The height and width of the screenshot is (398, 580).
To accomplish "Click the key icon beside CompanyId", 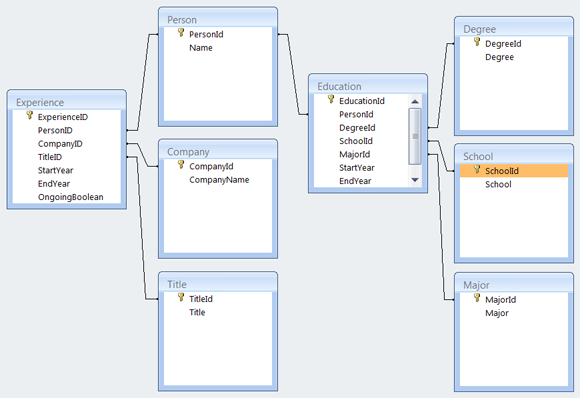I will 181,165.
